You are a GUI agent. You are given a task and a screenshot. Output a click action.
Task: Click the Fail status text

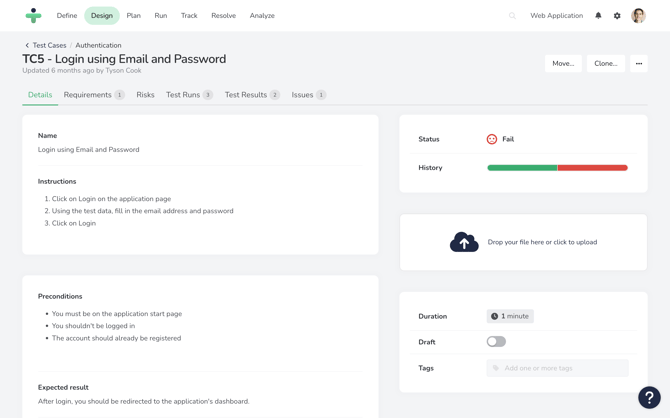point(508,139)
